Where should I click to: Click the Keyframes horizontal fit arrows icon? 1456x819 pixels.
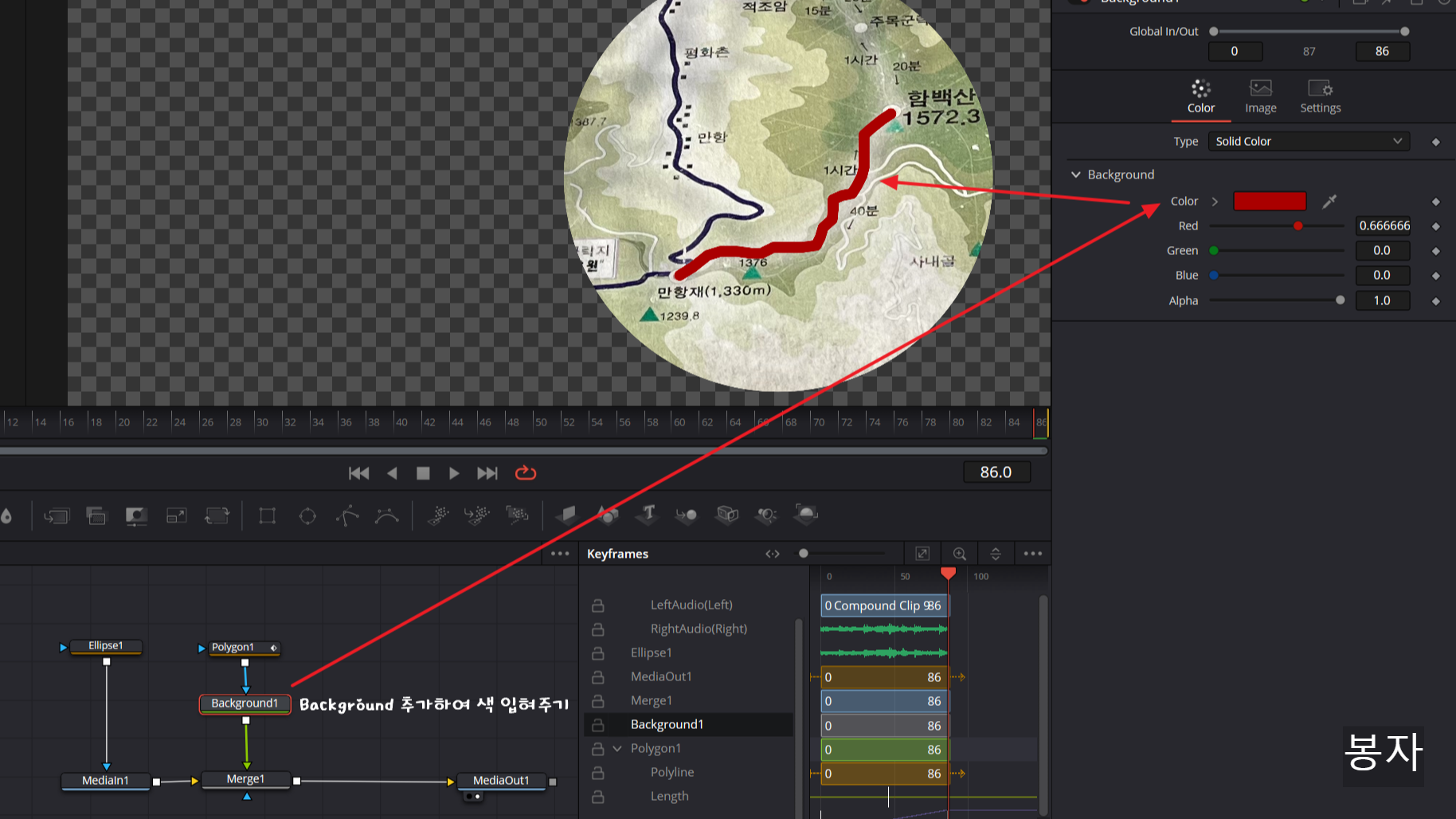tap(773, 554)
